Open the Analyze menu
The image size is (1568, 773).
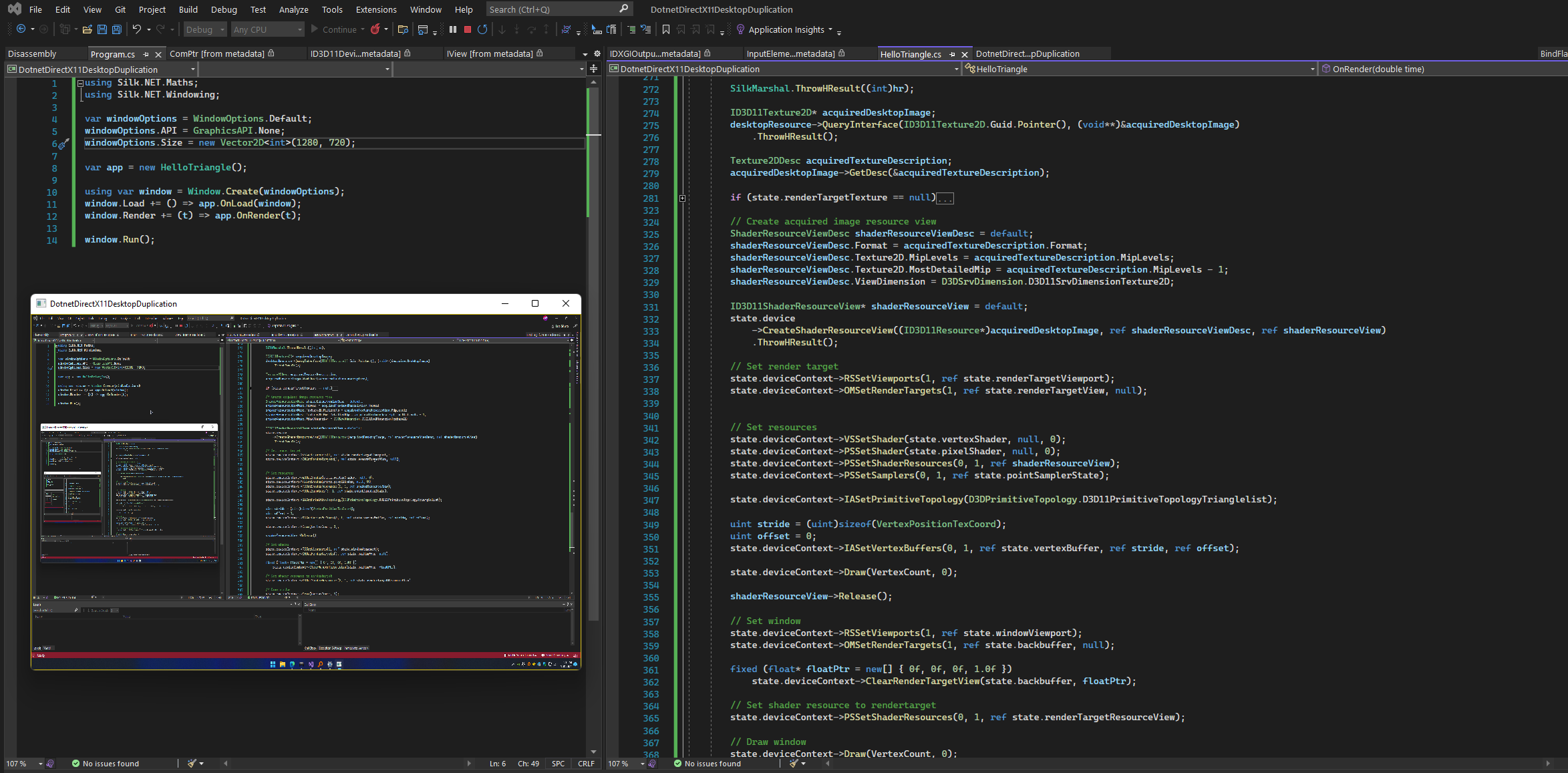pyautogui.click(x=293, y=9)
